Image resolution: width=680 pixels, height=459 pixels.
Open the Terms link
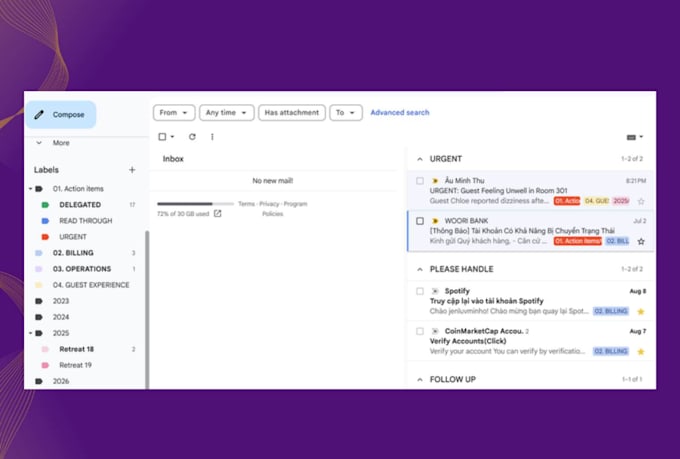coord(246,204)
